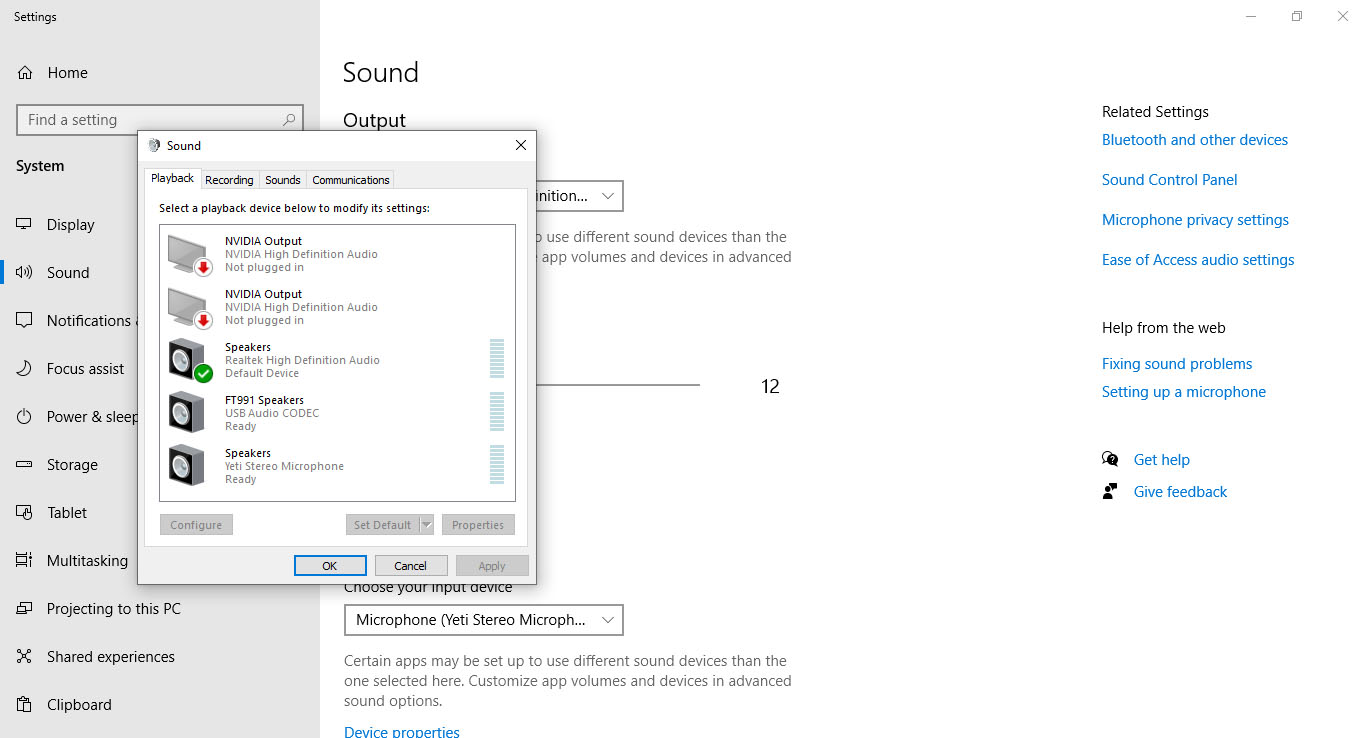This screenshot has height=738, width=1366.
Task: Click the Home icon in Settings sidebar
Action: pyautogui.click(x=25, y=73)
